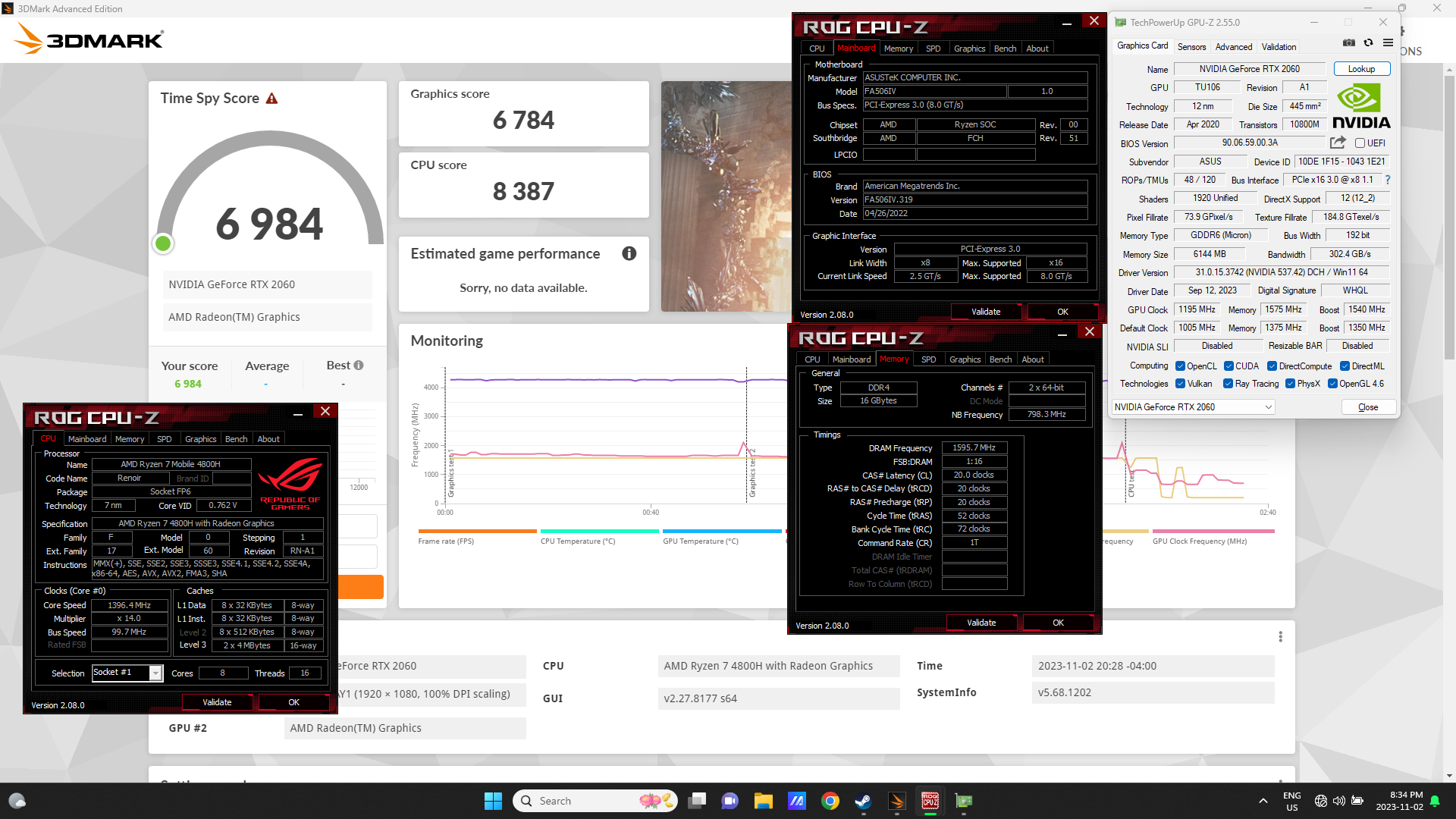
Task: Click the GPU Temperature blue legend bar
Action: [722, 531]
